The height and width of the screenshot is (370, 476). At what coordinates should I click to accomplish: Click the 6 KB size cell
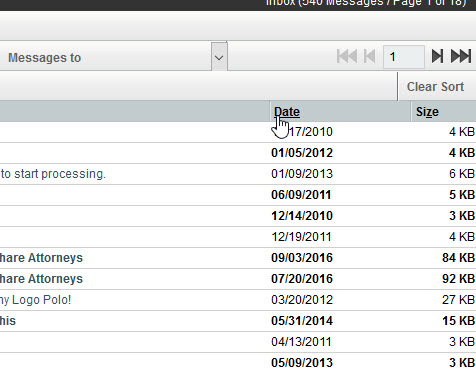click(462, 174)
